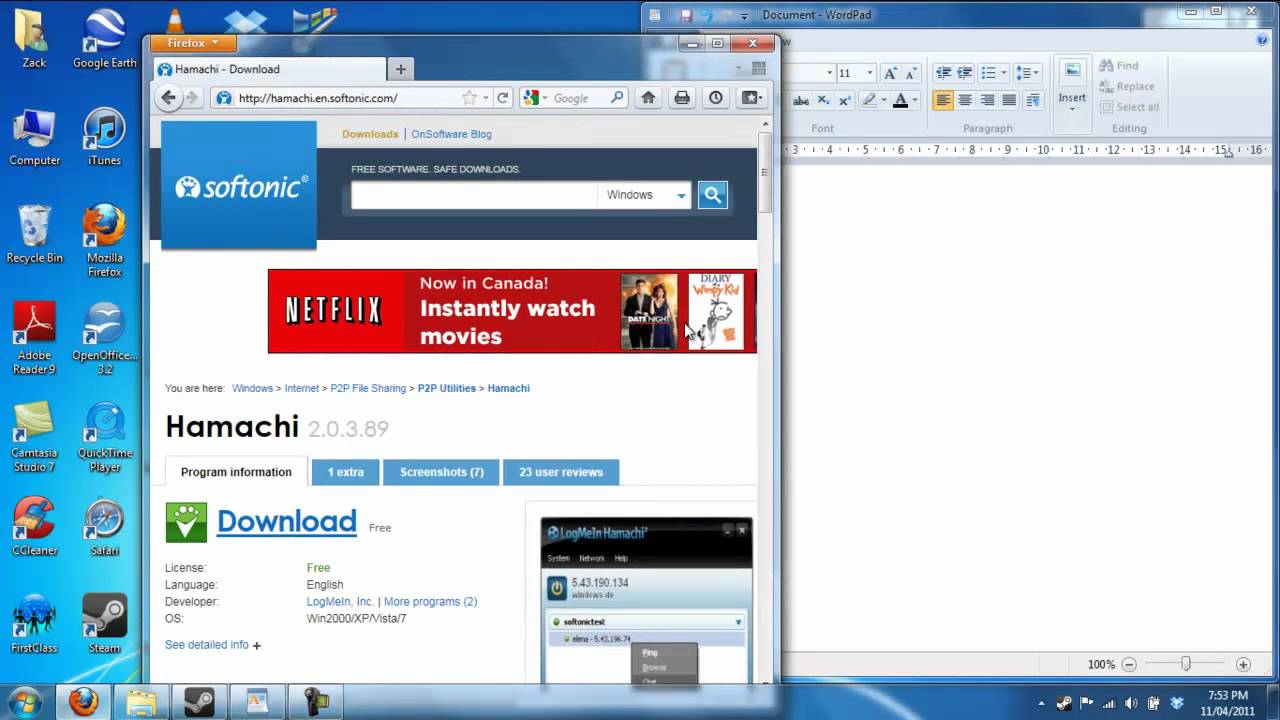Reload the Softonic page in Firefox
Image resolution: width=1280 pixels, height=720 pixels.
click(x=503, y=98)
